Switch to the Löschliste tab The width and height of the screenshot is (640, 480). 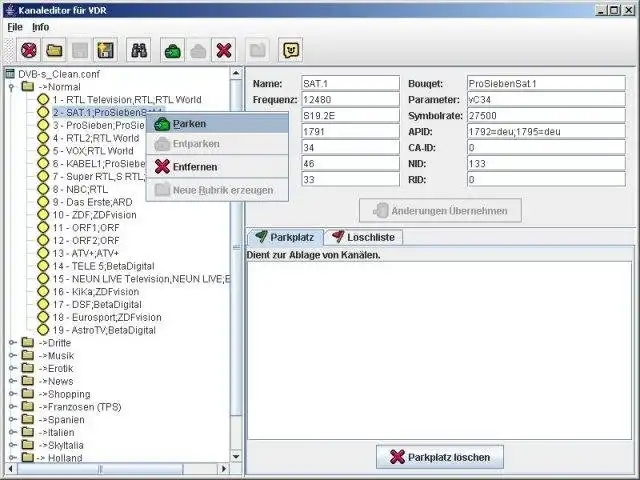(363, 237)
